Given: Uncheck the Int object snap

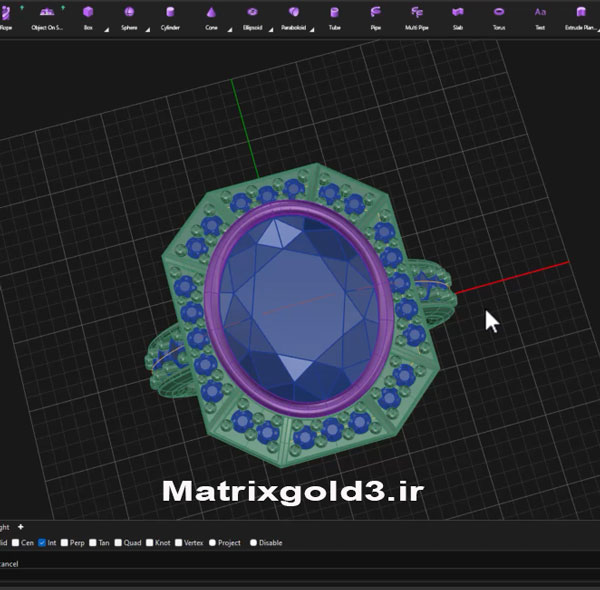Looking at the screenshot, I should tap(42, 543).
